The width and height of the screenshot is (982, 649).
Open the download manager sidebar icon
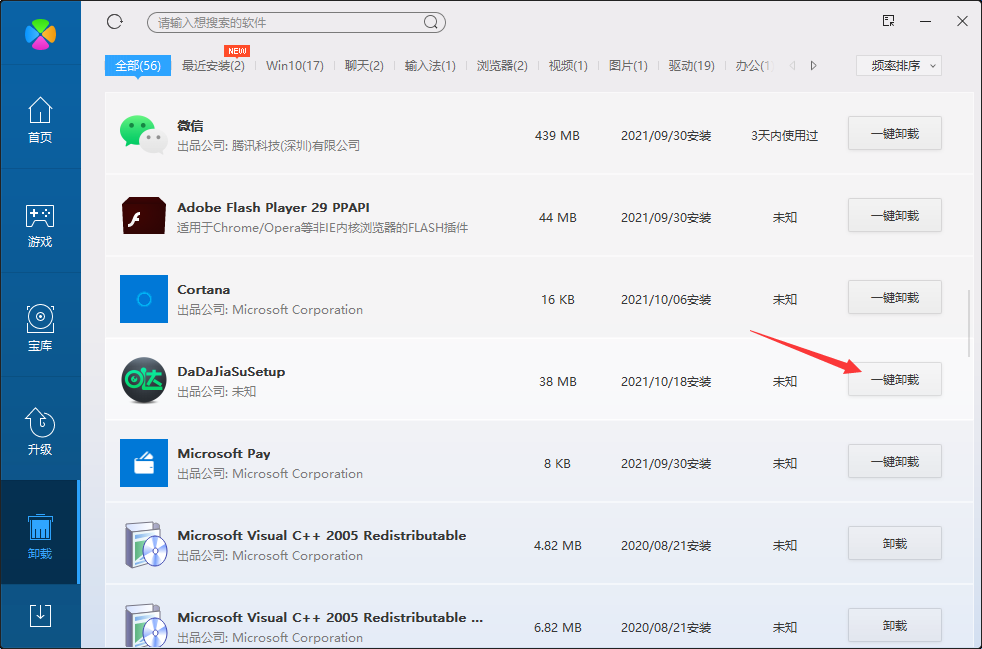40,616
